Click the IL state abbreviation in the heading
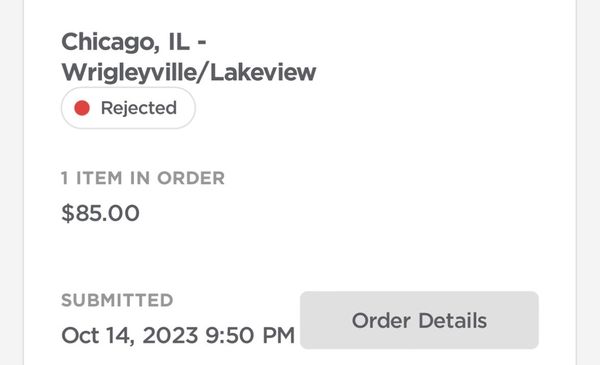 [179, 41]
